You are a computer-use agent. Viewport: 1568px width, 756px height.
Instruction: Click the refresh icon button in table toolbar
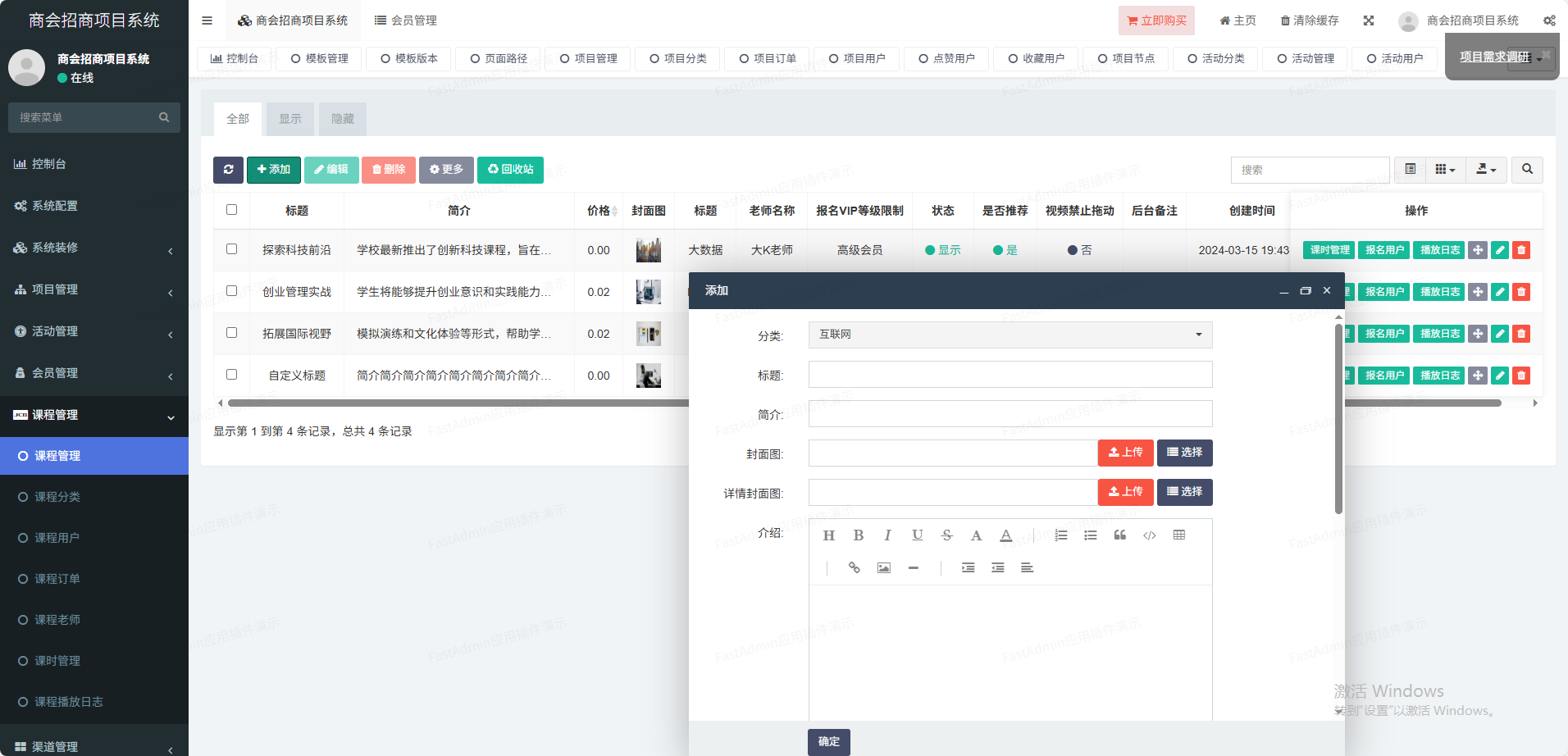[228, 170]
